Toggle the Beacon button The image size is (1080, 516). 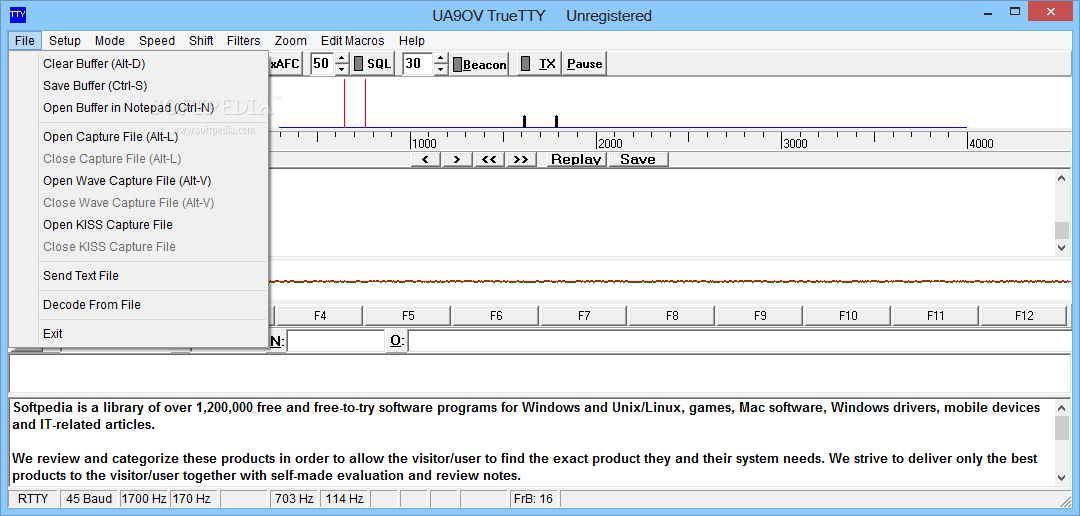coord(480,64)
